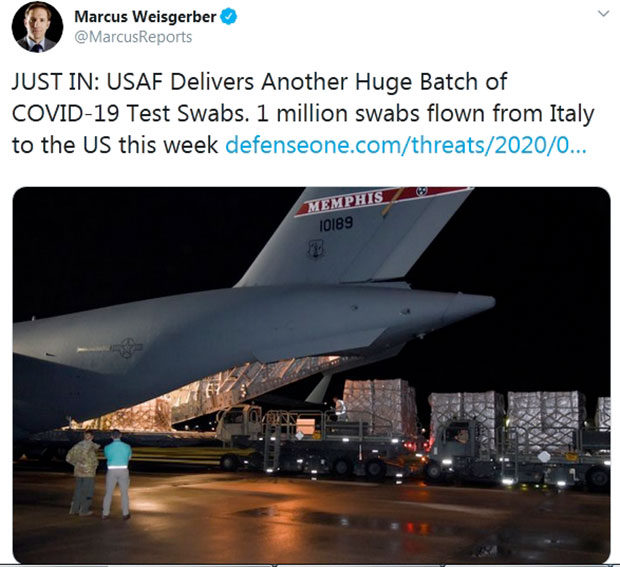620x567 pixels.
Task: Open the defenseone.com article link
Action: (x=406, y=145)
